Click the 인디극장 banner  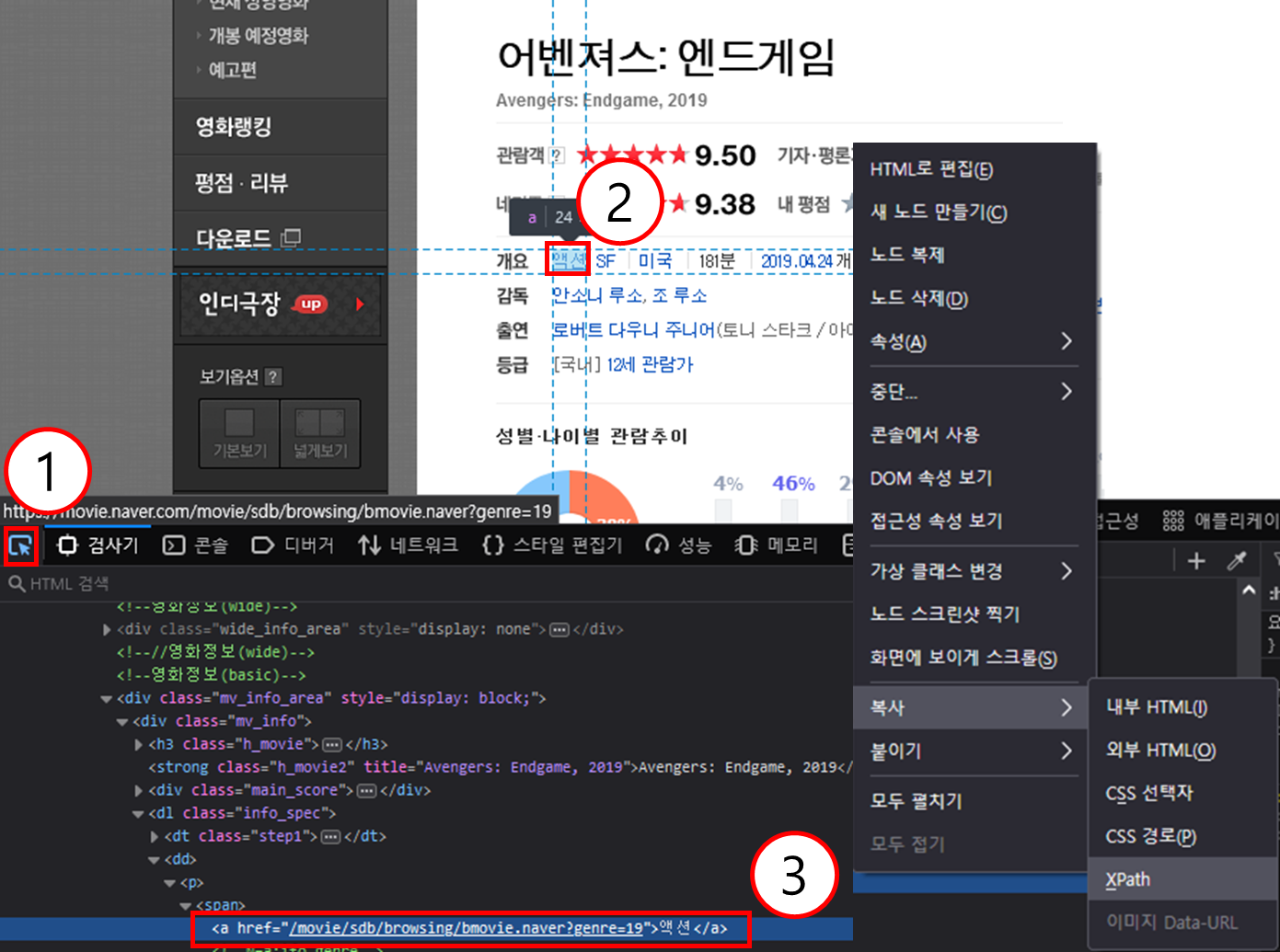pyautogui.click(x=280, y=304)
